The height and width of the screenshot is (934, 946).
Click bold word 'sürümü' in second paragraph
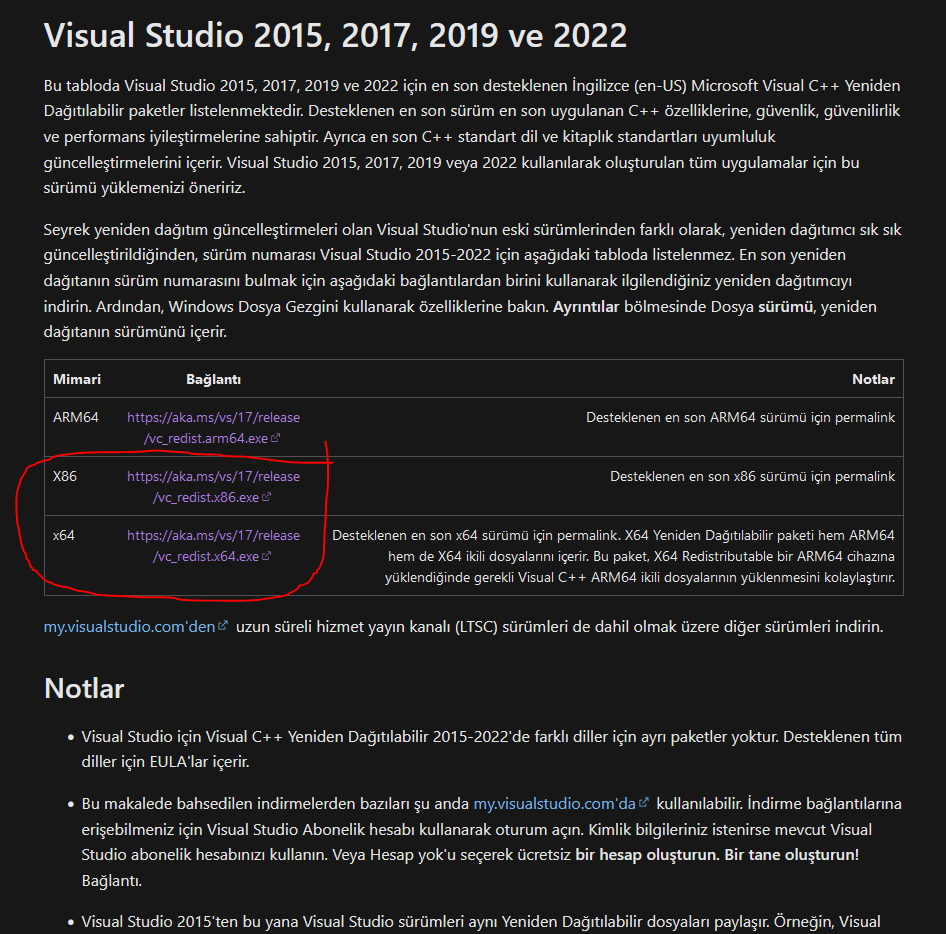click(785, 307)
